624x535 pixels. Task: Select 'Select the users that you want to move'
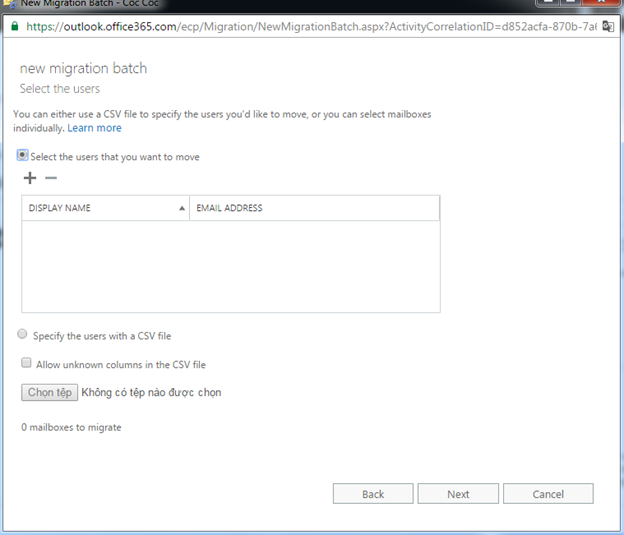click(23, 156)
